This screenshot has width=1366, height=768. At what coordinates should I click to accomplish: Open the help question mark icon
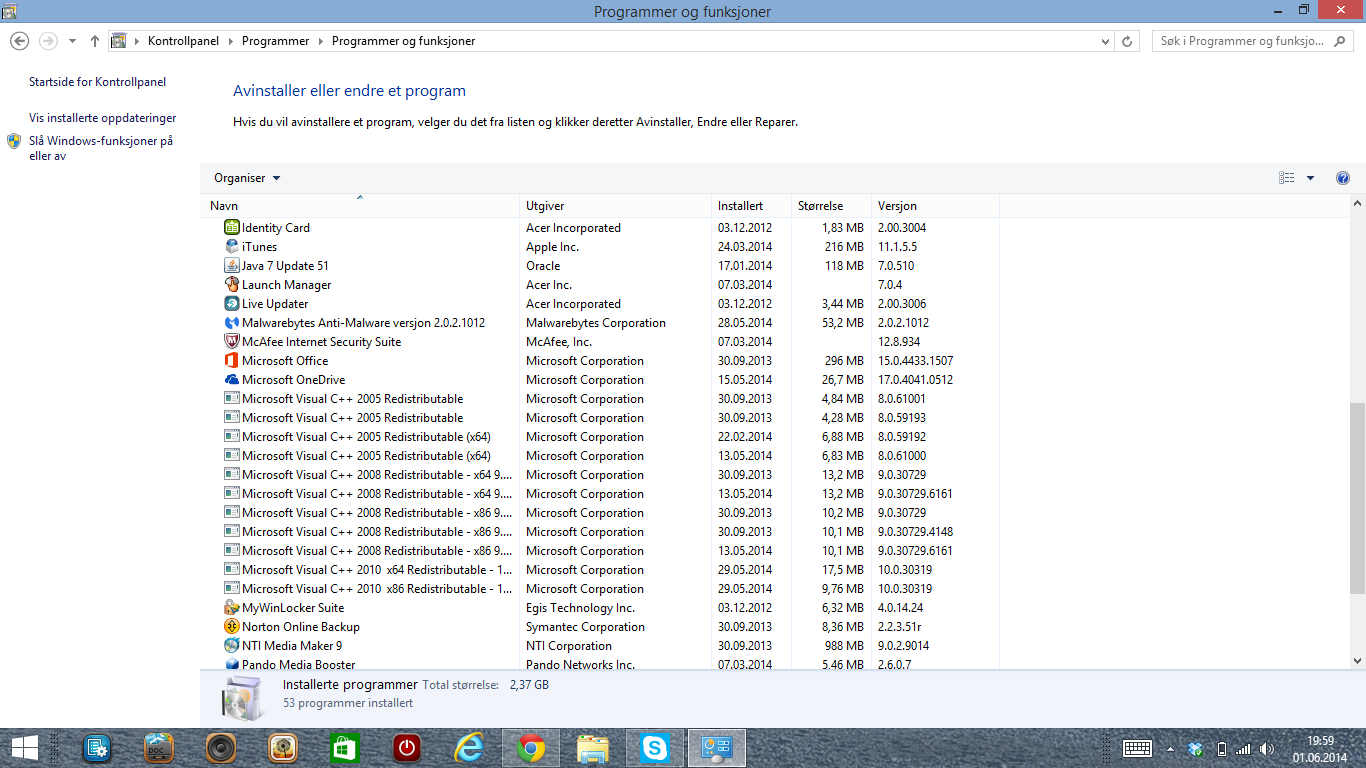(1343, 178)
